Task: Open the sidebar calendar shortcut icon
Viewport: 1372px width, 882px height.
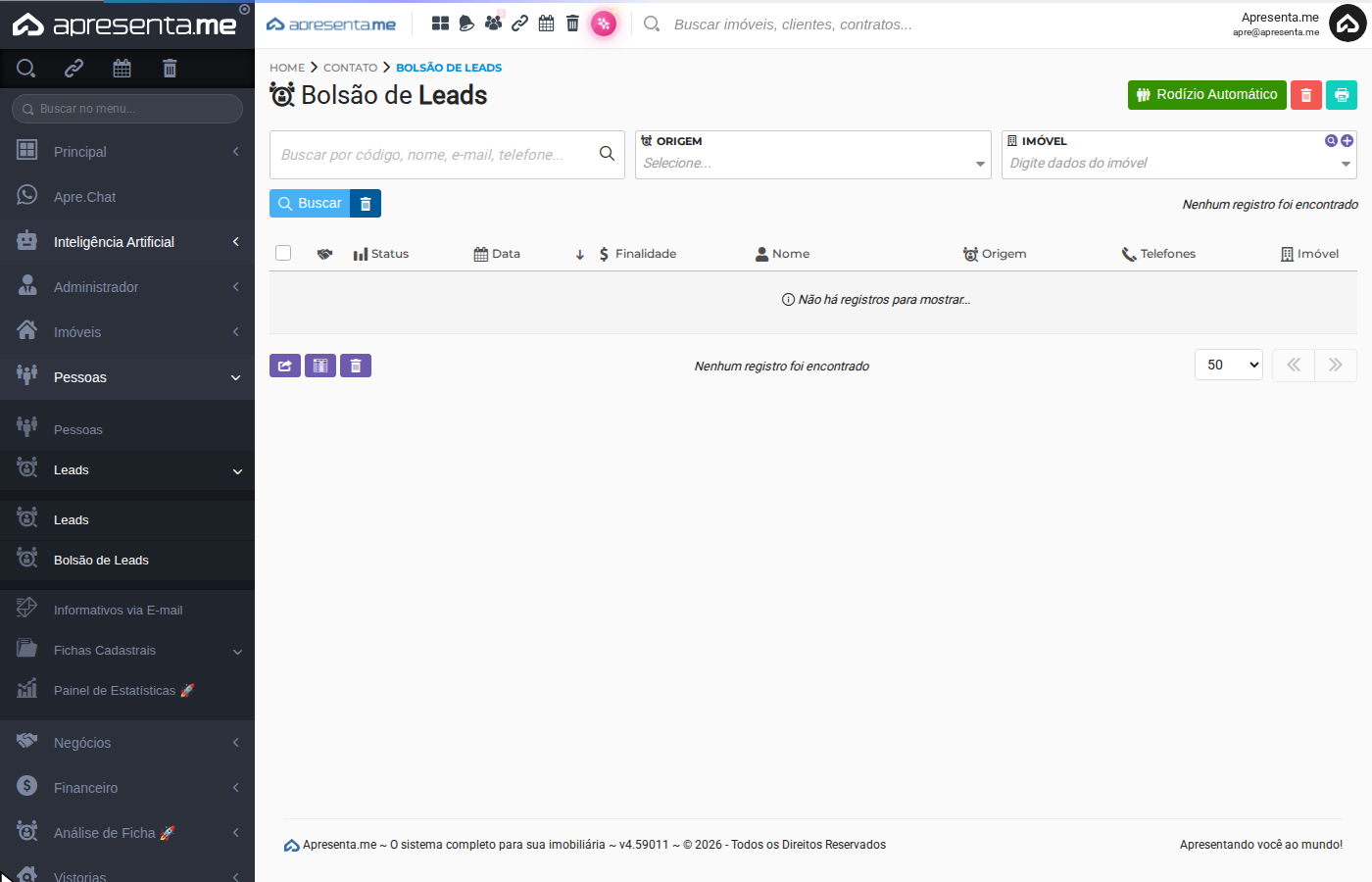Action: [x=122, y=68]
